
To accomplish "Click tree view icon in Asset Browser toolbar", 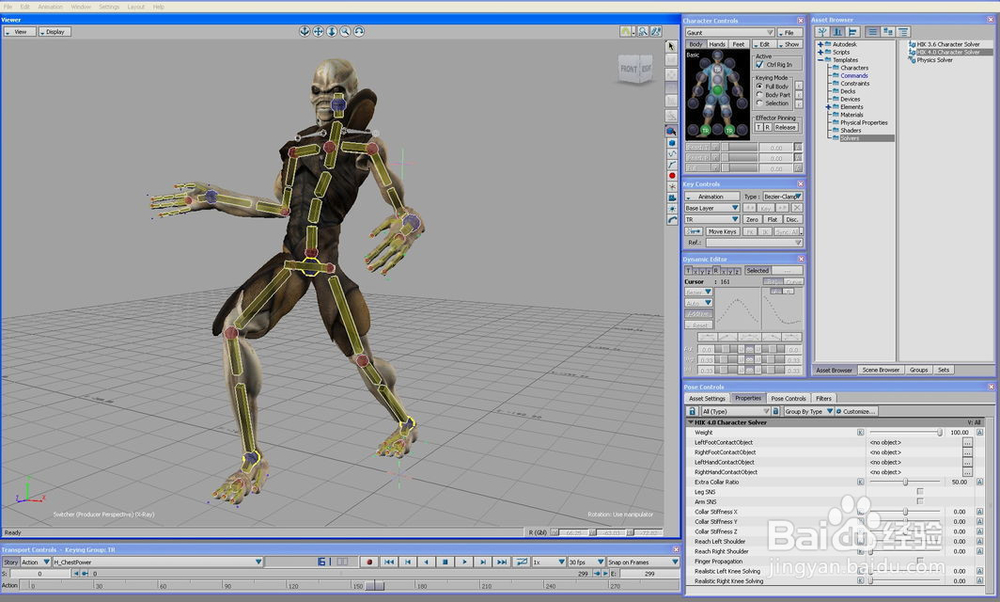I will (823, 32).
